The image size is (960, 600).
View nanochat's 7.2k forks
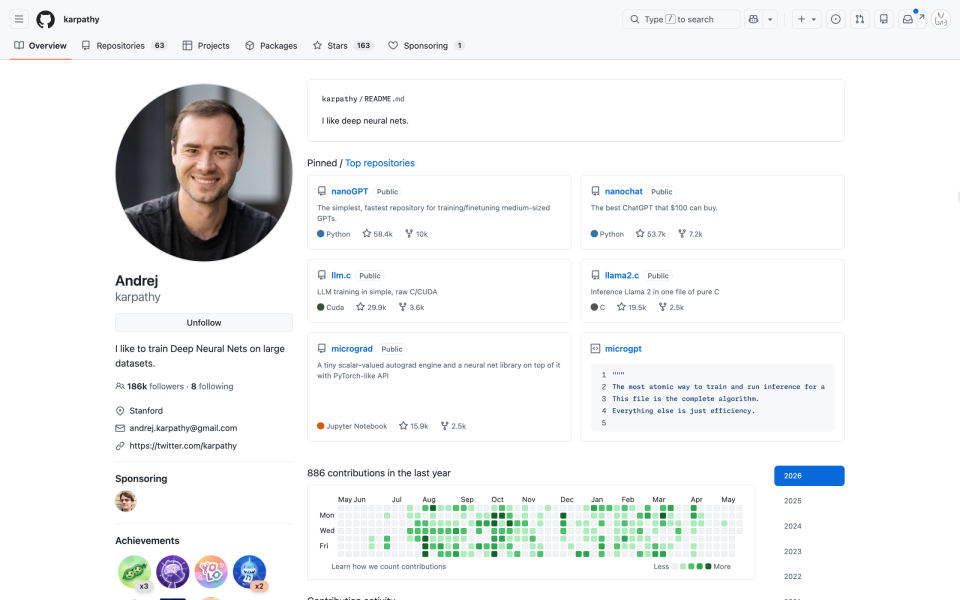point(690,234)
